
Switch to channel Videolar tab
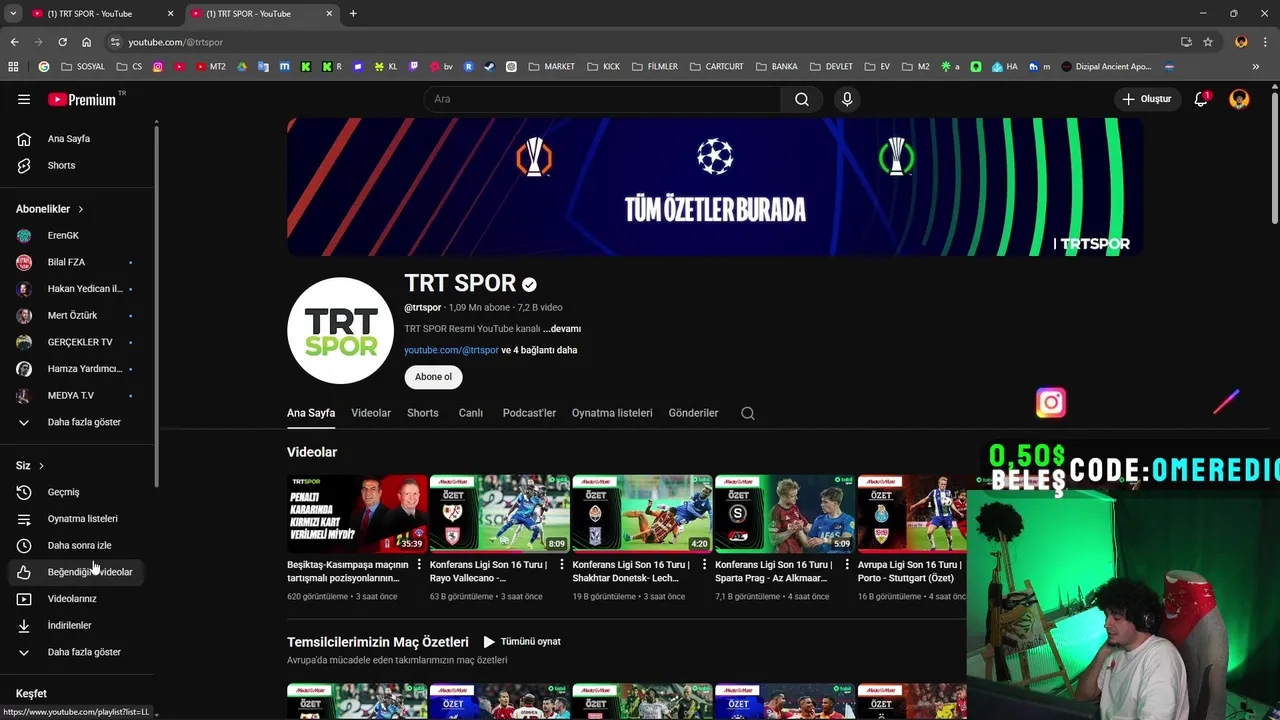[371, 413]
